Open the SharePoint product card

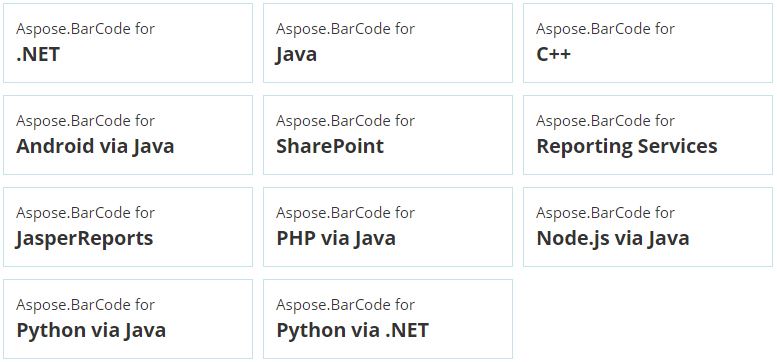pos(388,135)
